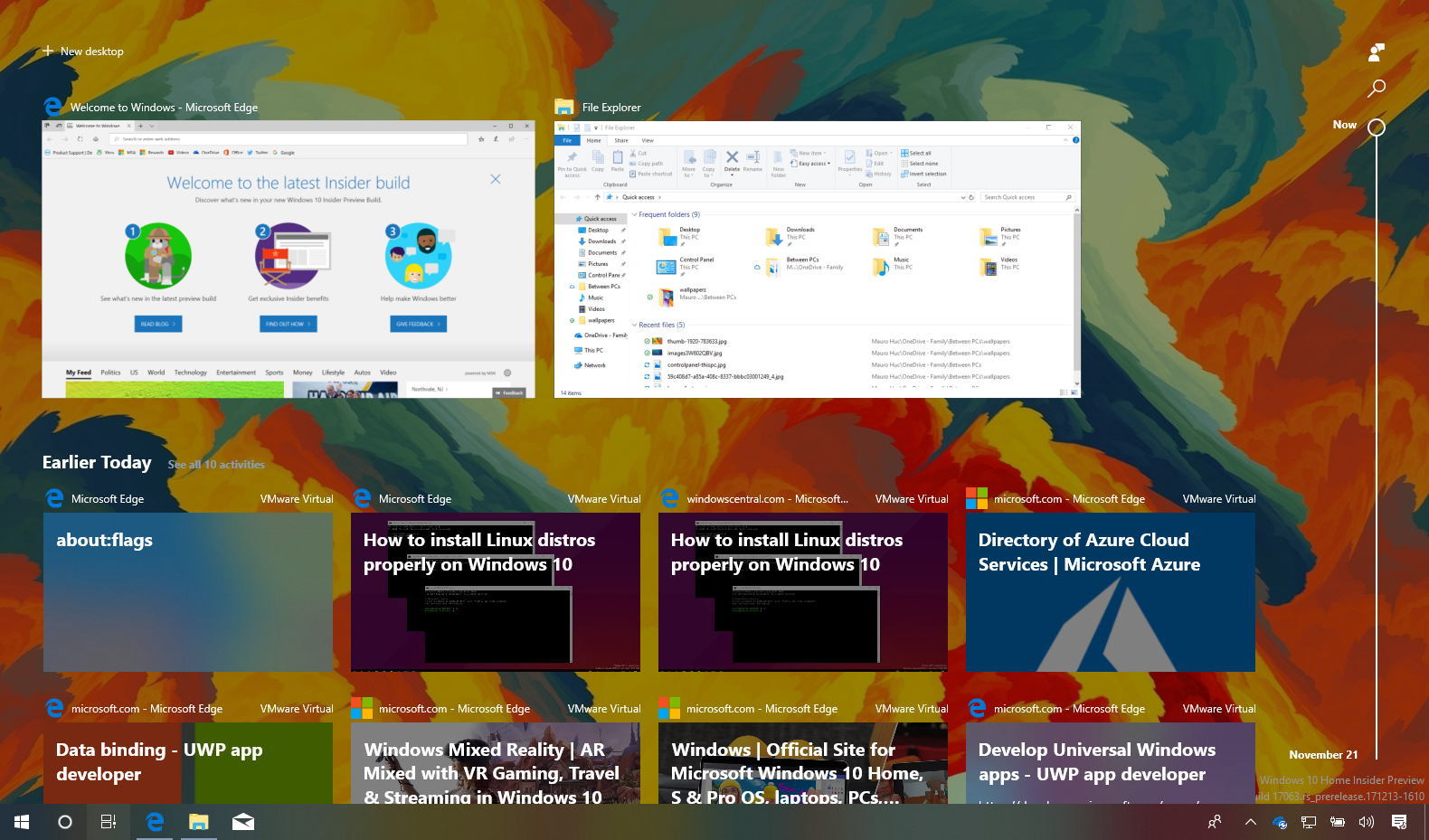Open the People icon in system tray

coord(1215,822)
